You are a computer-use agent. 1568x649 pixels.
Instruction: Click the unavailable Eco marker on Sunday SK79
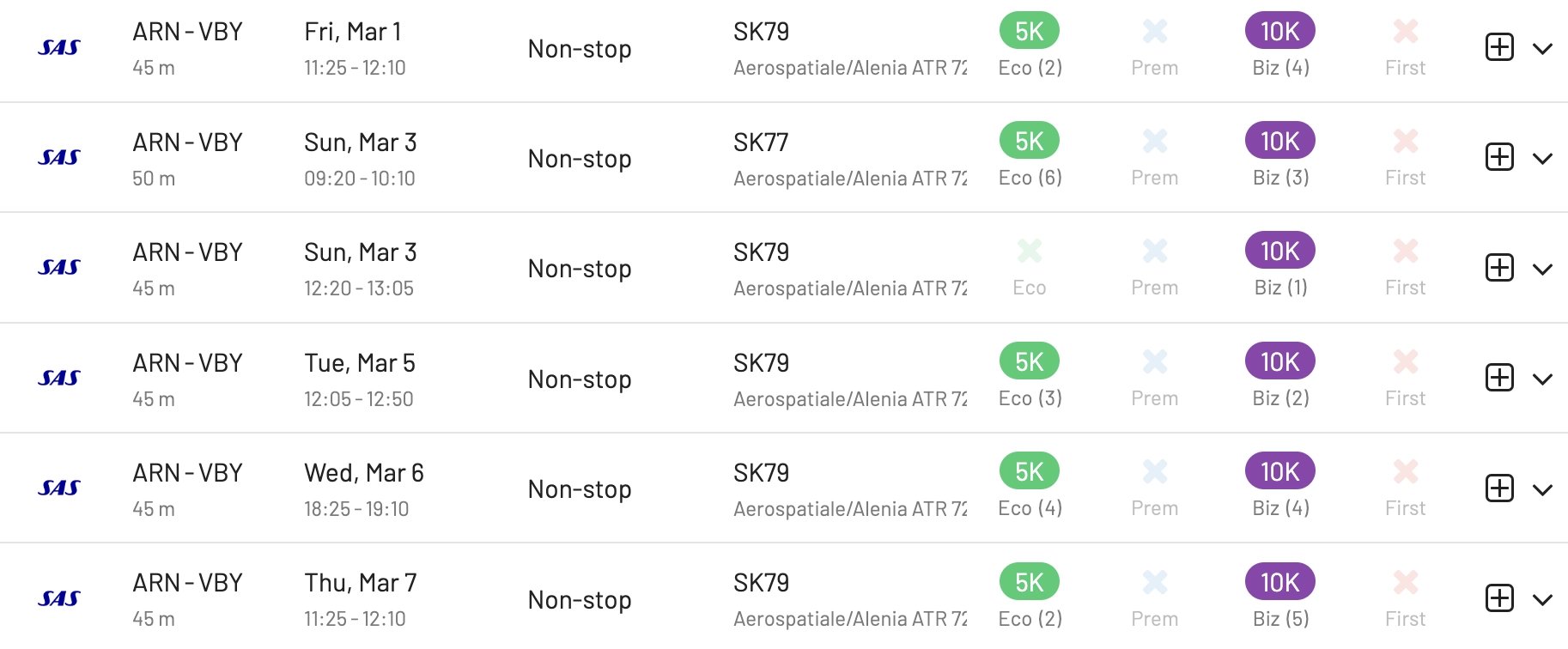(x=1030, y=251)
